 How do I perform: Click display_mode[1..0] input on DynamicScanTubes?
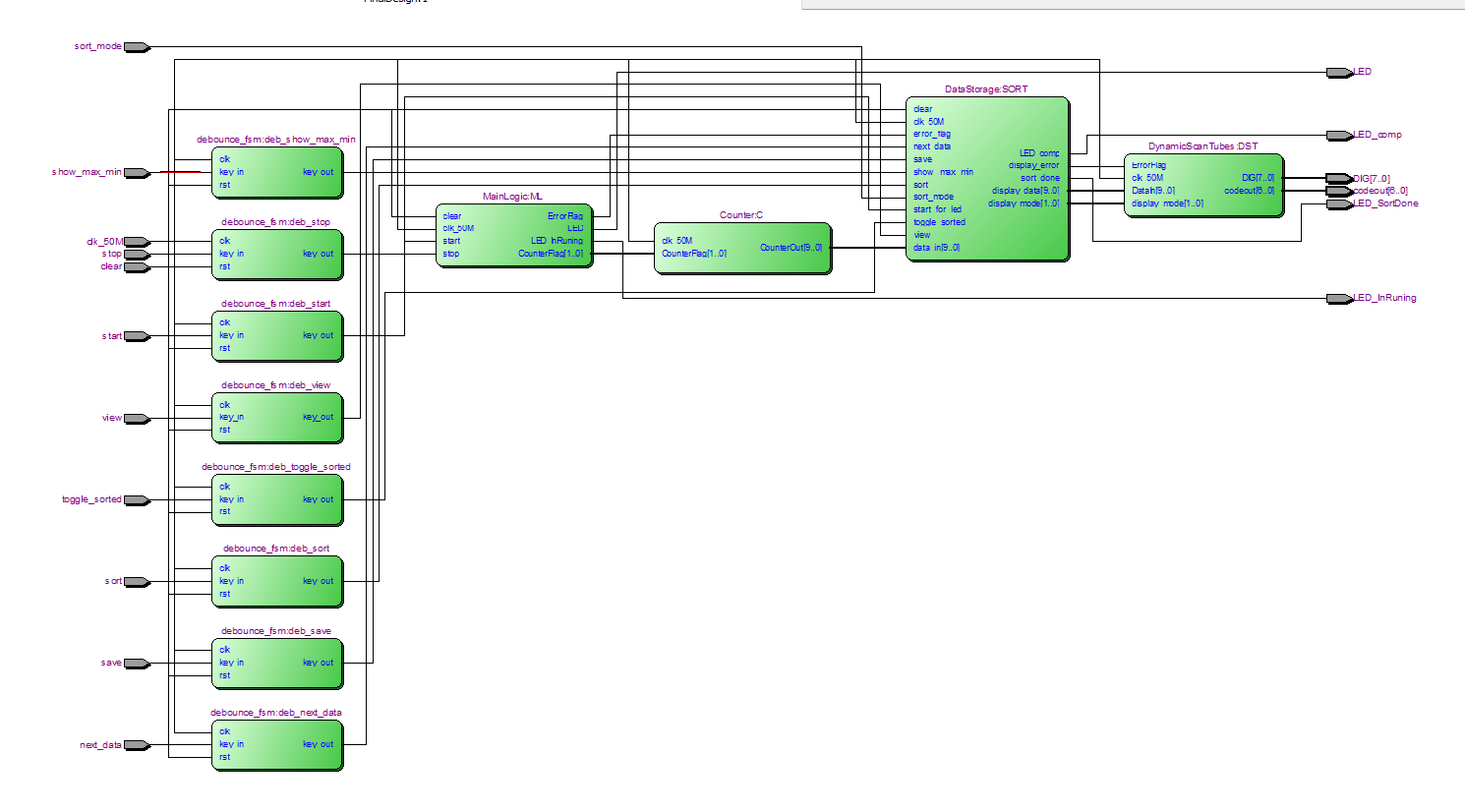coord(1167,203)
